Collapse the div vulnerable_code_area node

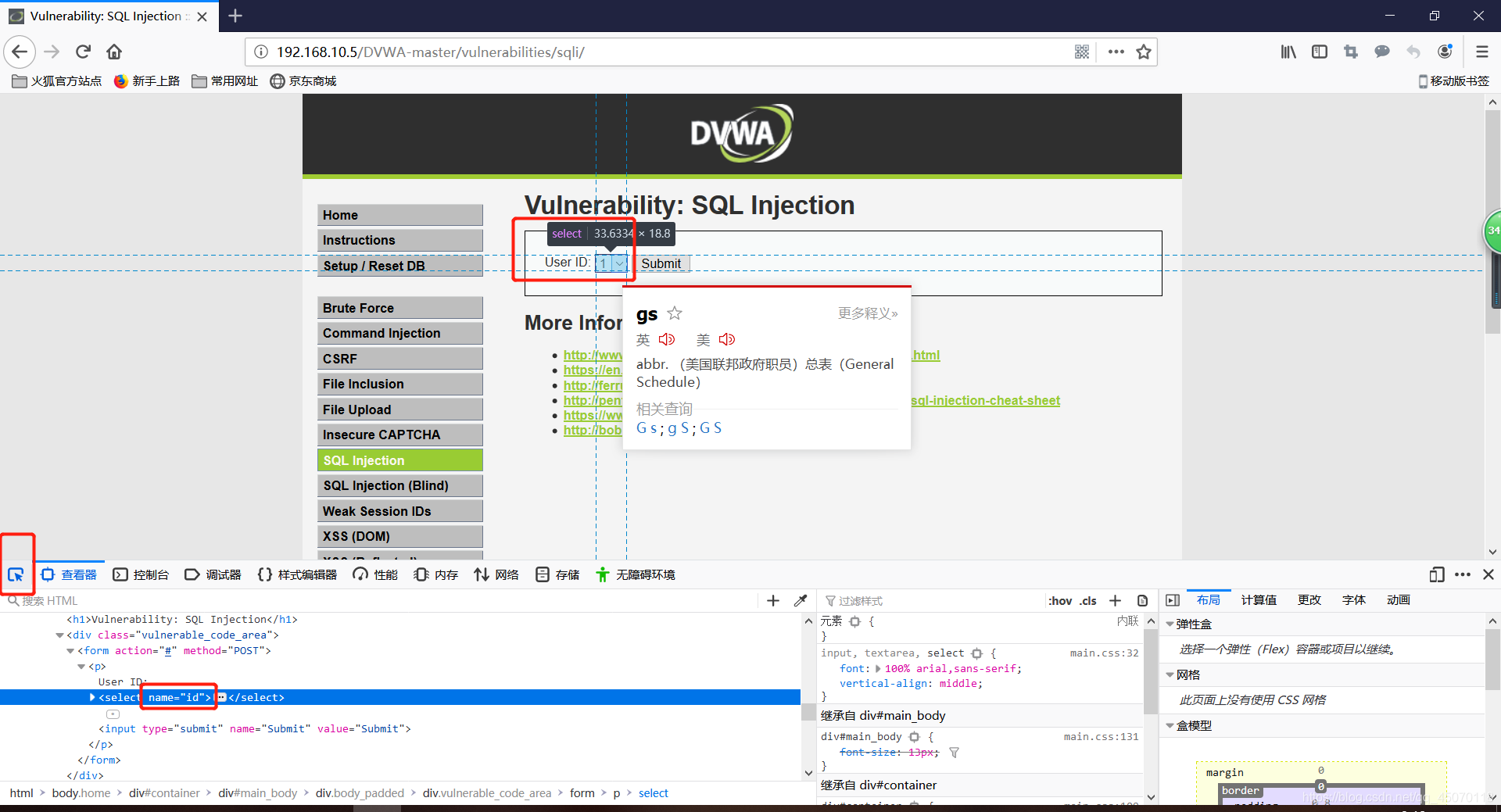[60, 635]
